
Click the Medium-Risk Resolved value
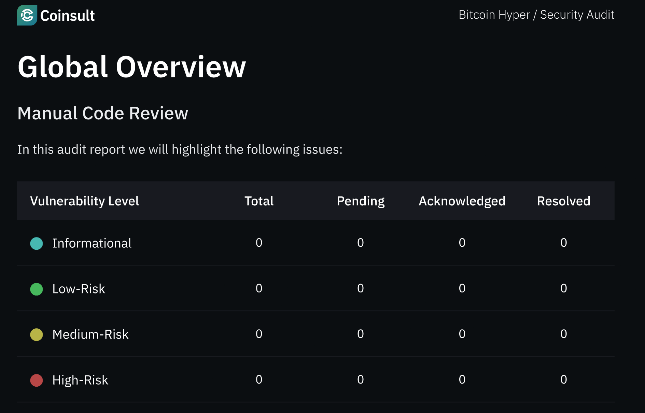(x=564, y=334)
